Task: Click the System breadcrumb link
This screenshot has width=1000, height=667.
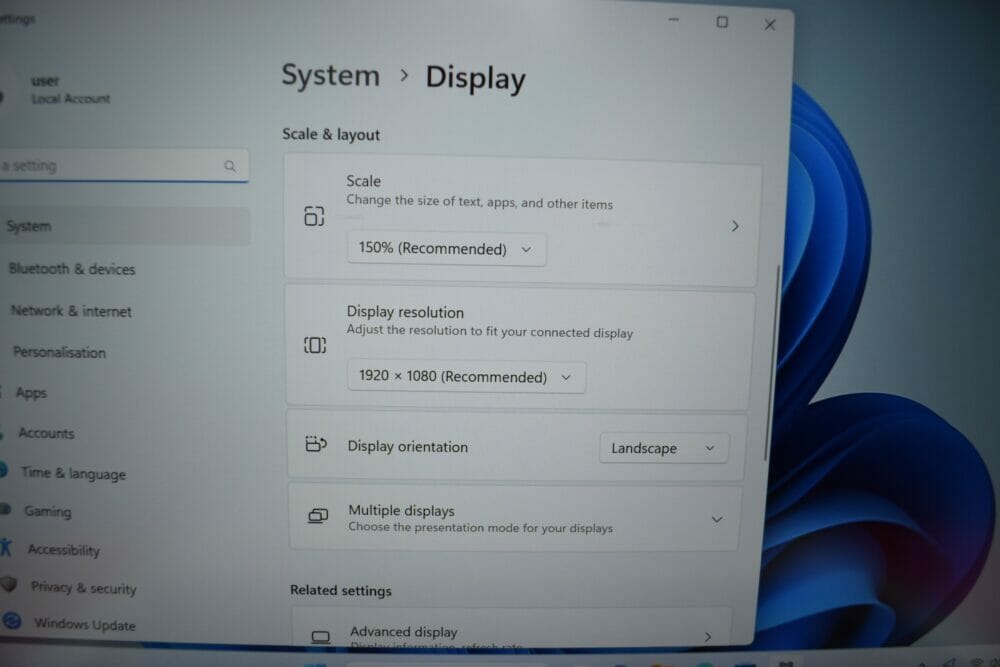Action: pos(330,76)
